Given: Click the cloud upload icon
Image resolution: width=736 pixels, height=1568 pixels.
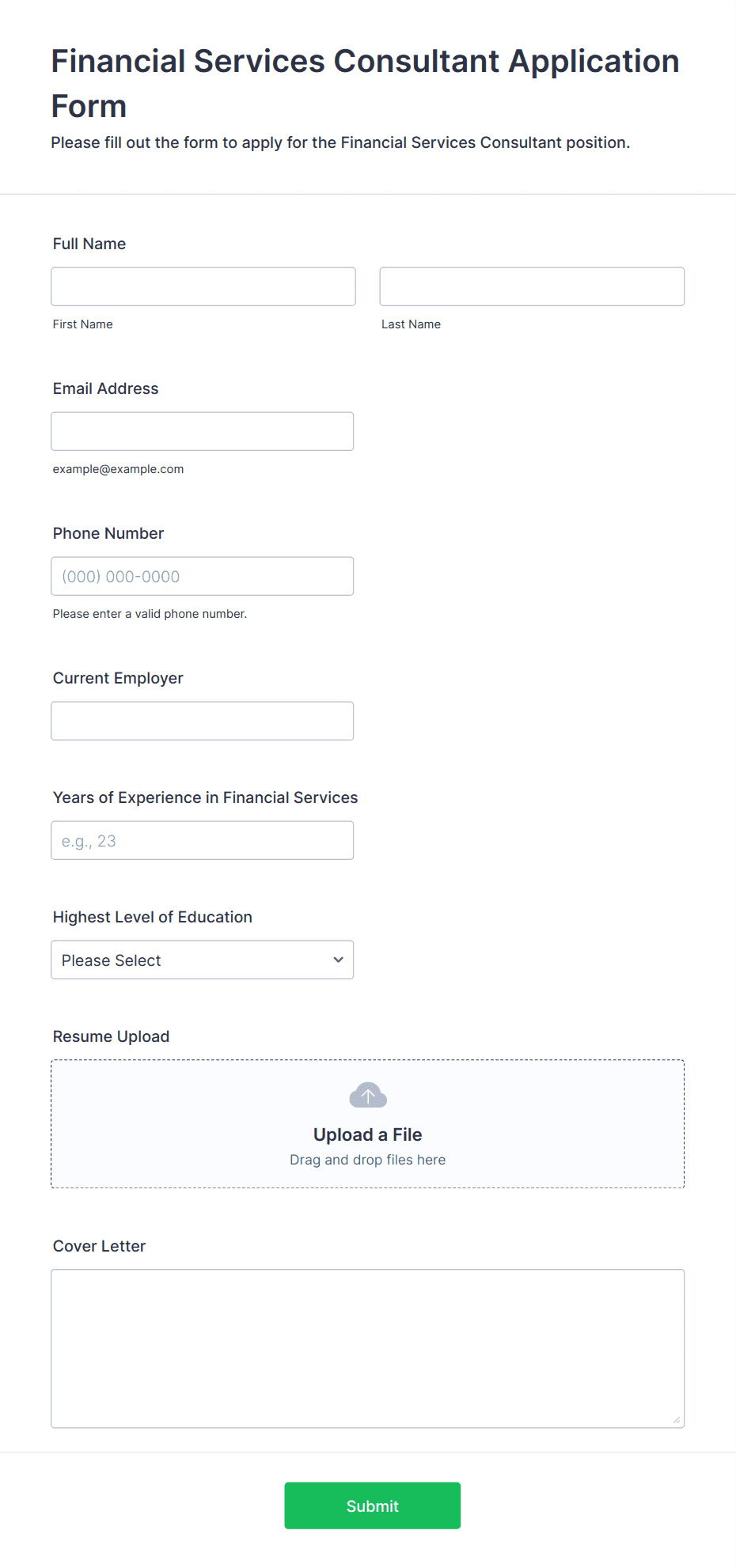Looking at the screenshot, I should click(x=368, y=1095).
